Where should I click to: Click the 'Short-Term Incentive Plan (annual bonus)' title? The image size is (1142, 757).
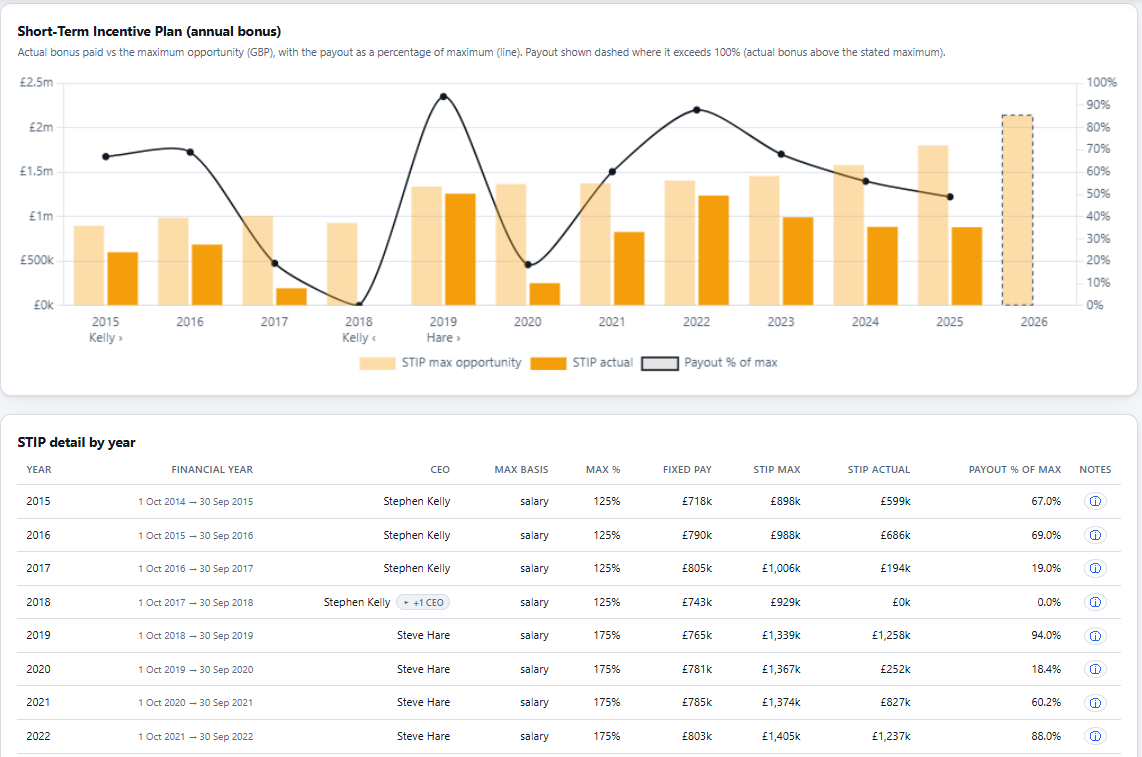(149, 31)
